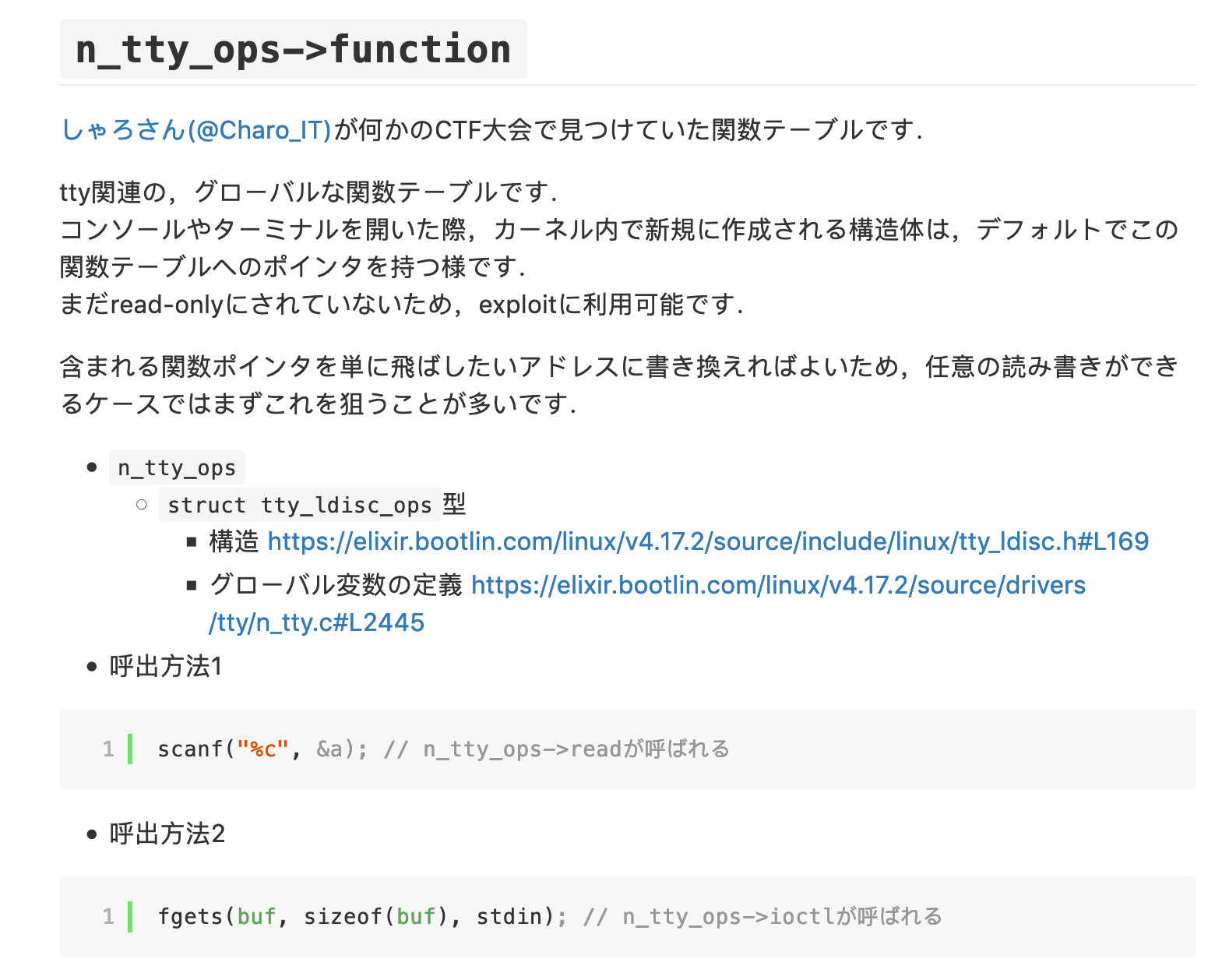
Task: Click the 呼出方法1 bullet text
Action: tap(166, 667)
